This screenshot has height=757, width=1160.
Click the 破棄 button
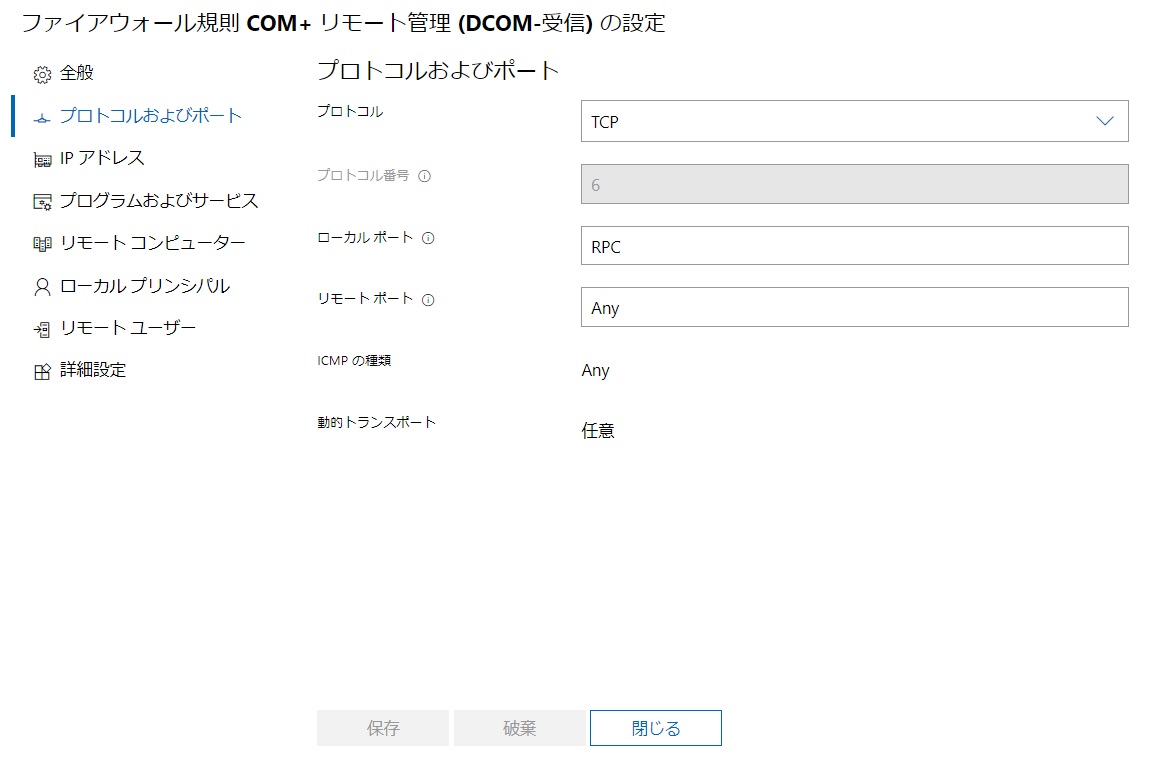(x=519, y=728)
